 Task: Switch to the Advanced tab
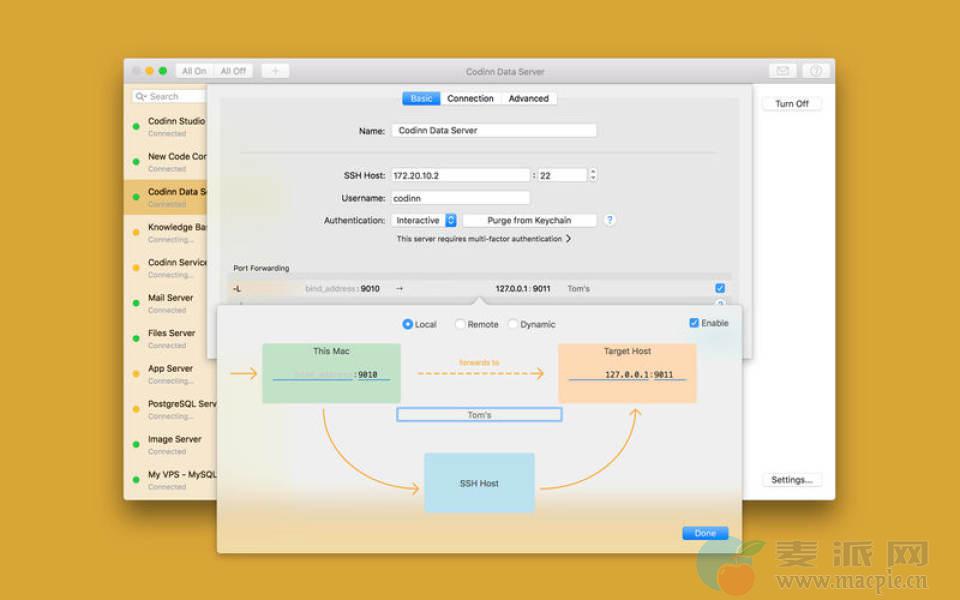coord(528,98)
